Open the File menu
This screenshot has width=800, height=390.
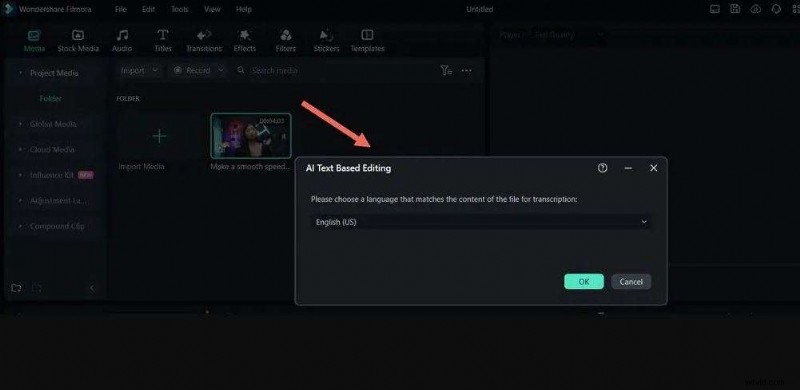click(x=120, y=9)
